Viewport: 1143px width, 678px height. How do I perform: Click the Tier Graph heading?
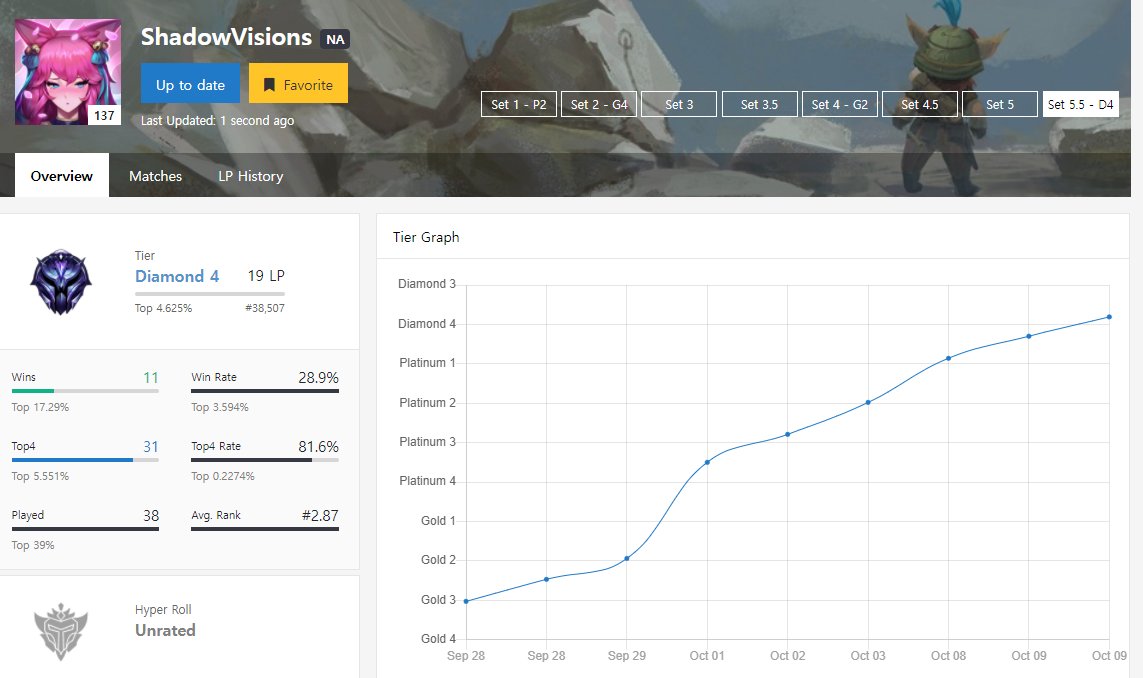point(426,237)
